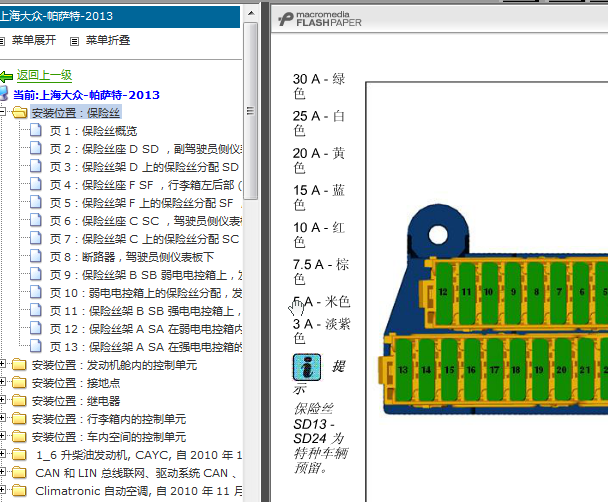The image size is (608, 502).
Task: Open 页 11：保险丝架 B SB 强电电控箱
Action: [x=146, y=311]
